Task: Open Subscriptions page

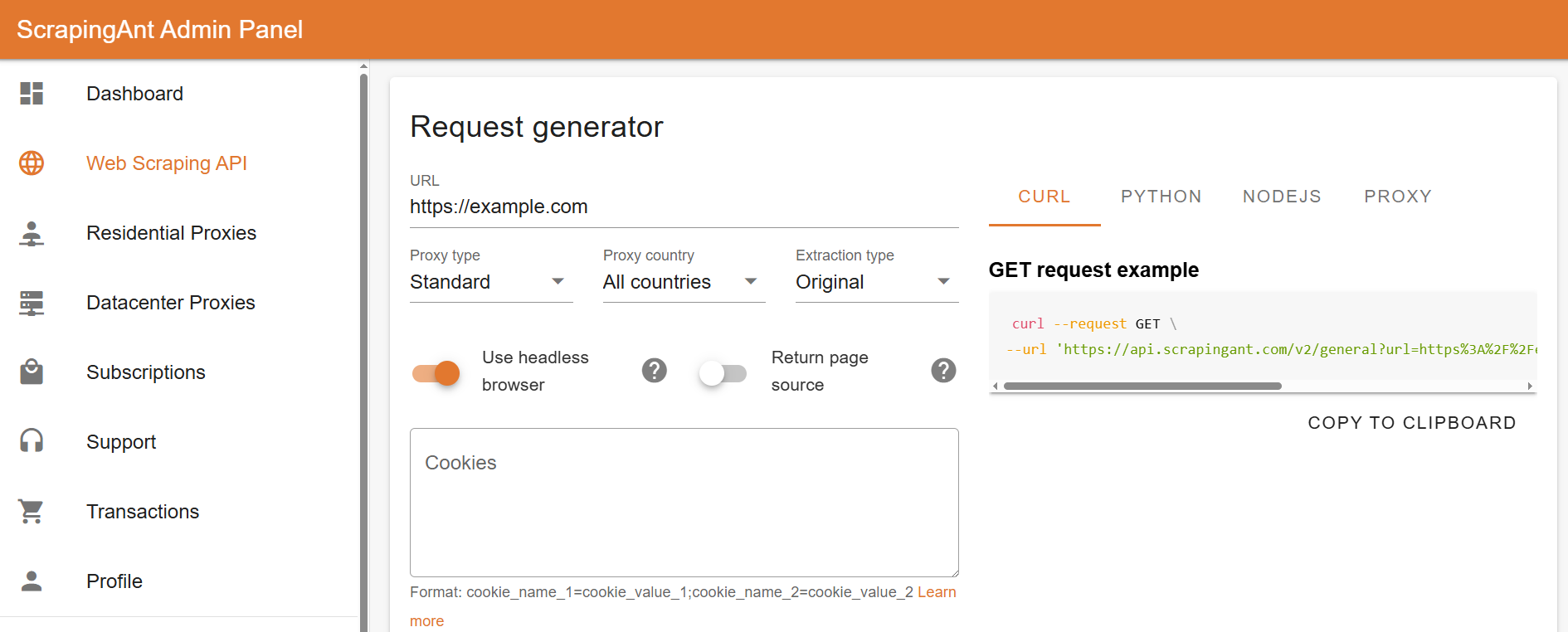Action: pyautogui.click(x=146, y=372)
